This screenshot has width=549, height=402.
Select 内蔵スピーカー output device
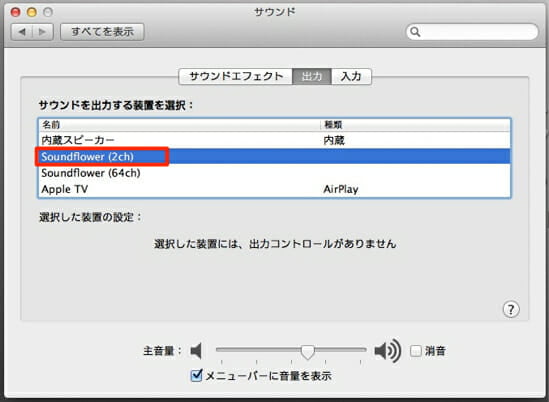[x=274, y=140]
